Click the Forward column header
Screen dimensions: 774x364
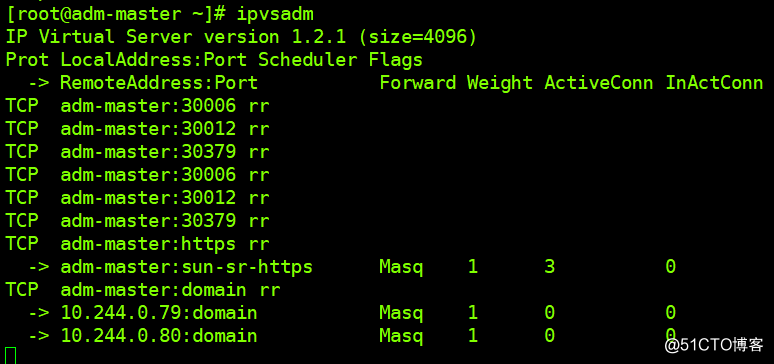click(418, 83)
